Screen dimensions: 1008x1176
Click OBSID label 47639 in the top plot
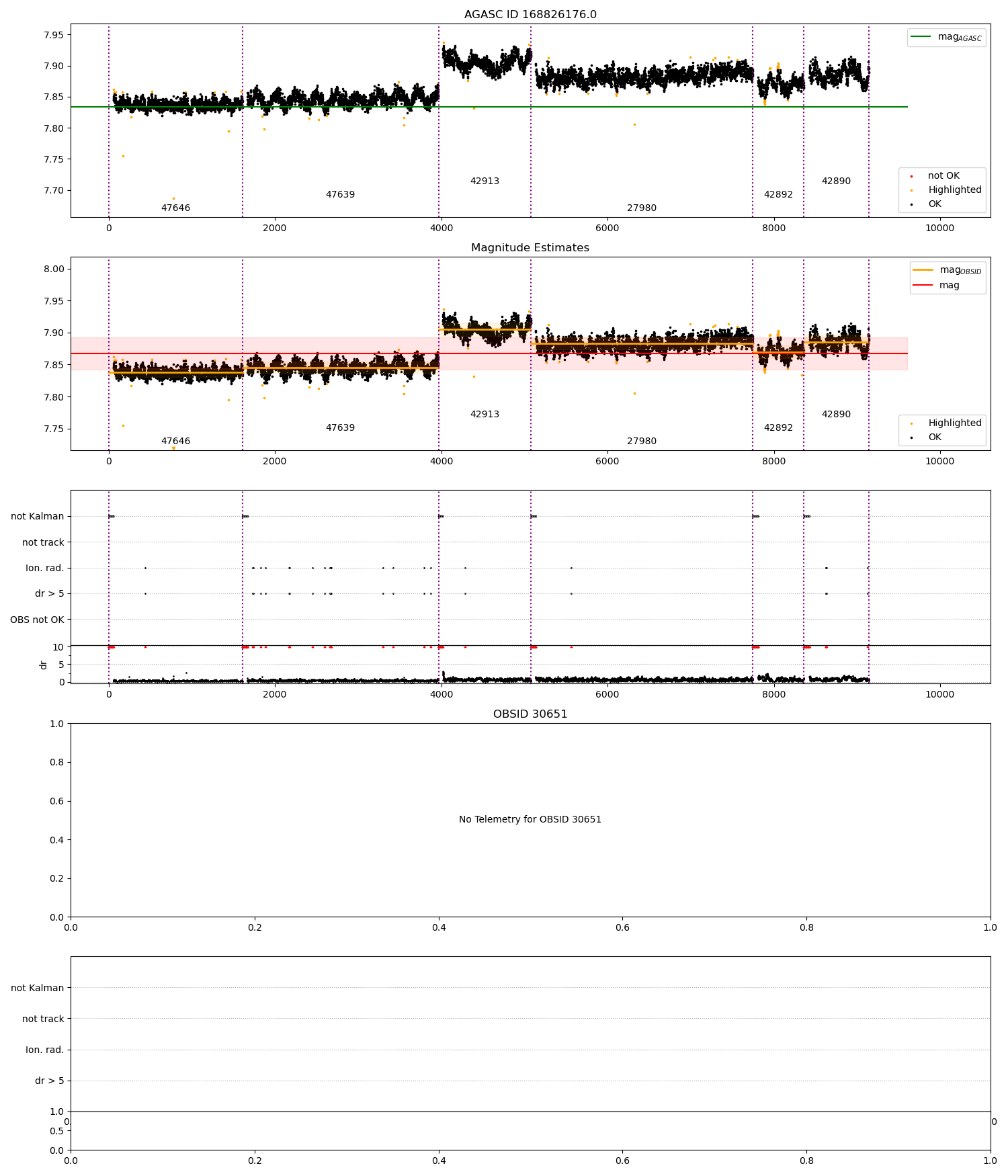pos(340,195)
